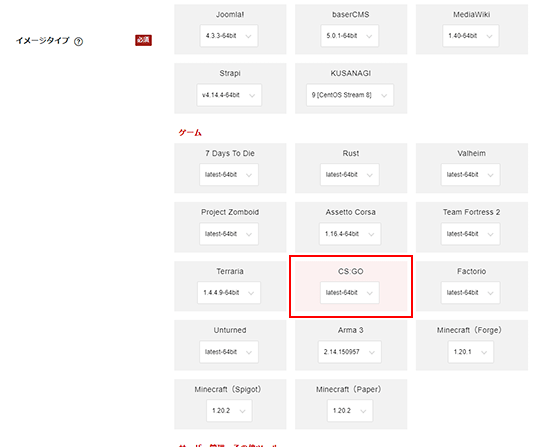
Task: Click the ゲーム section heading
Action: 190,133
